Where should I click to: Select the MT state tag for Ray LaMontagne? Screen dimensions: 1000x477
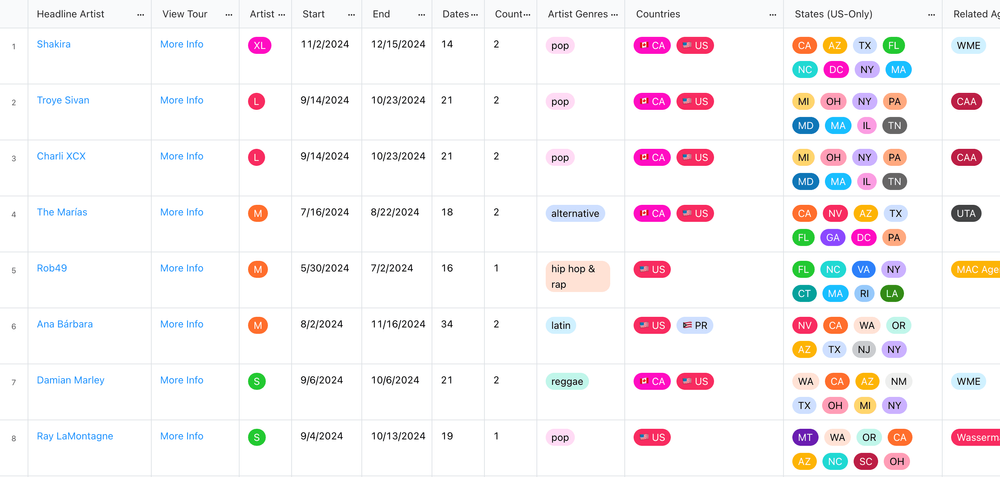(x=805, y=437)
